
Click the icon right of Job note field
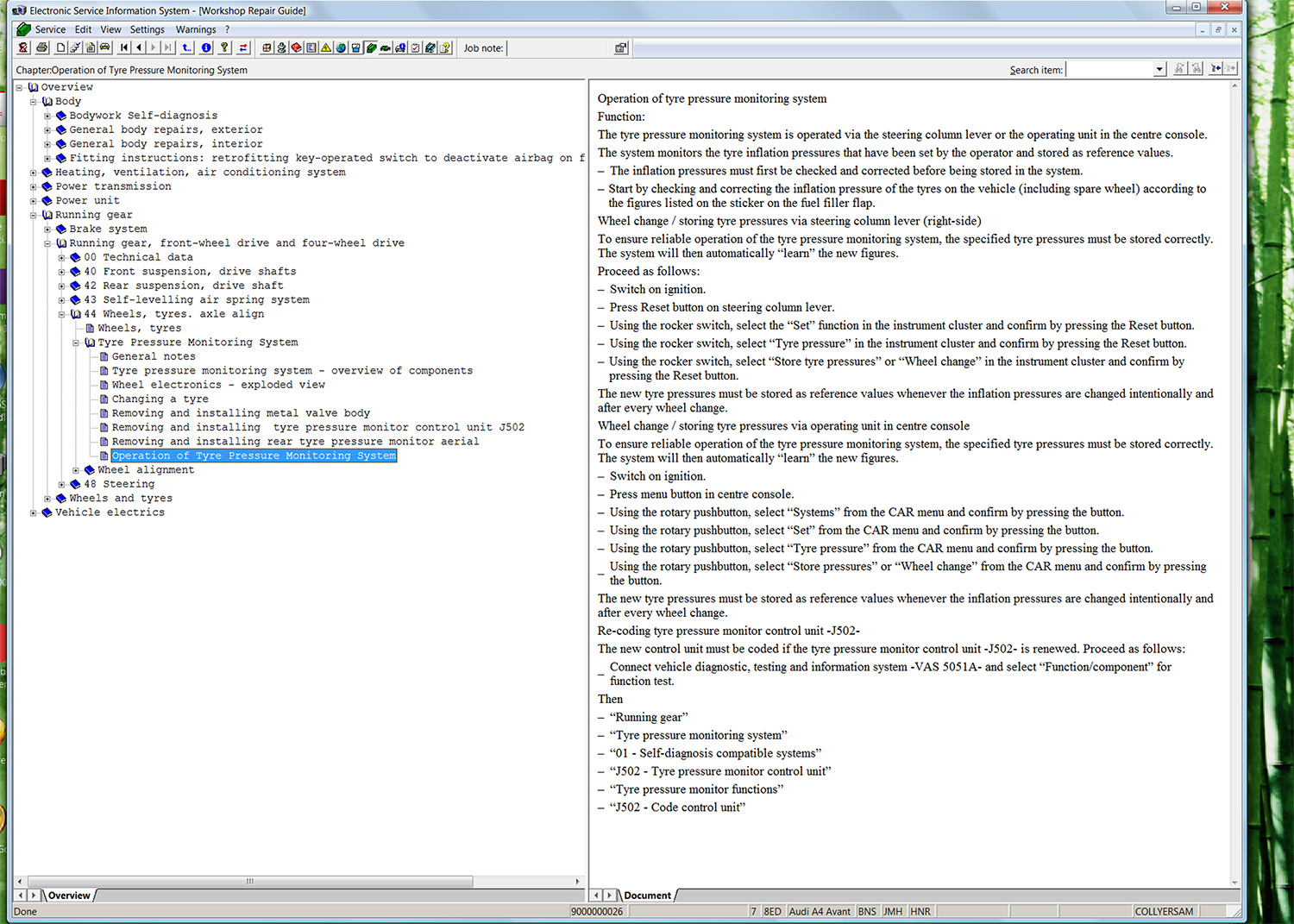pyautogui.click(x=620, y=48)
